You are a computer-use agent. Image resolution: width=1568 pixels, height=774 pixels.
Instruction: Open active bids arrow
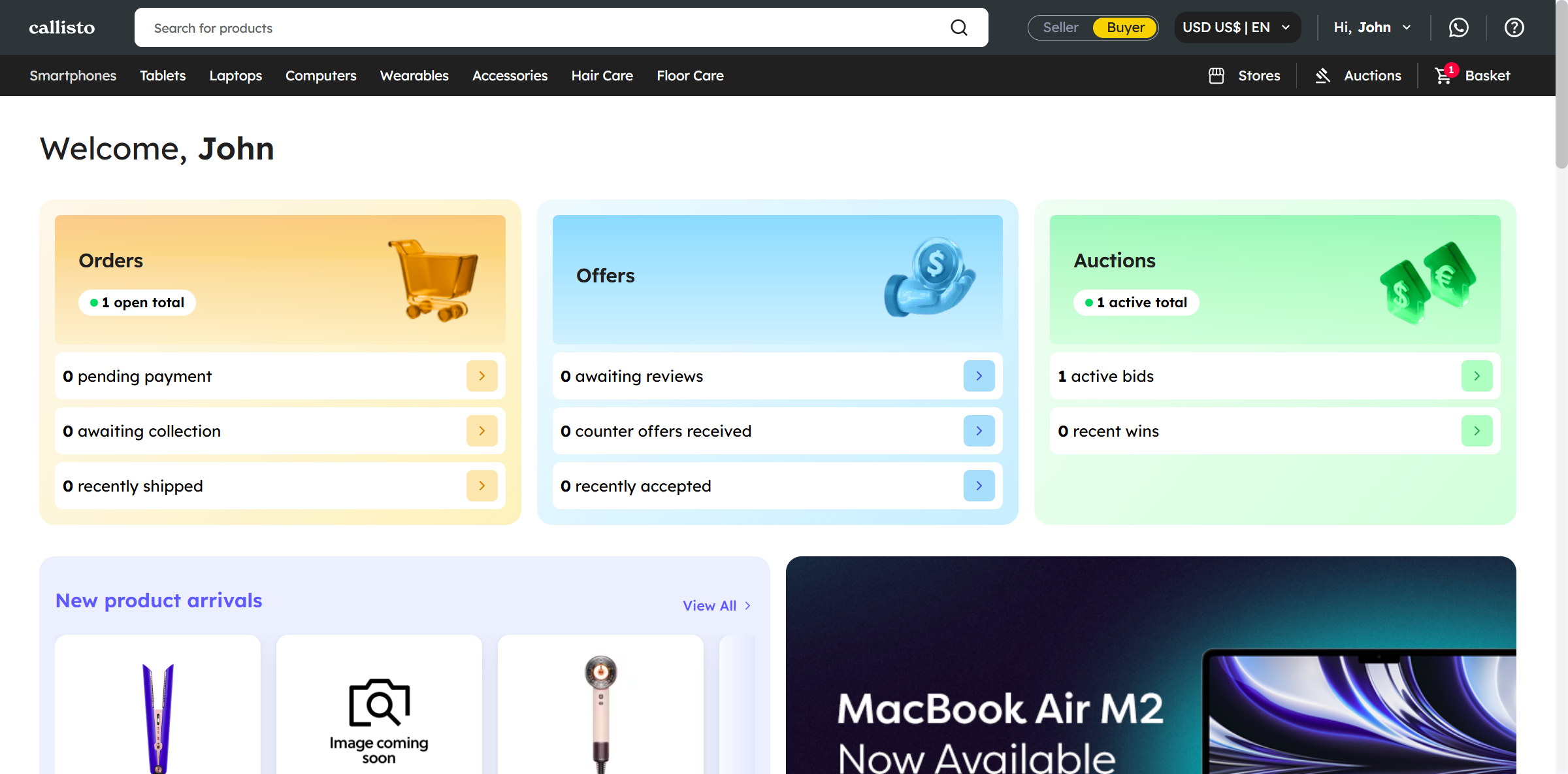click(x=1477, y=376)
